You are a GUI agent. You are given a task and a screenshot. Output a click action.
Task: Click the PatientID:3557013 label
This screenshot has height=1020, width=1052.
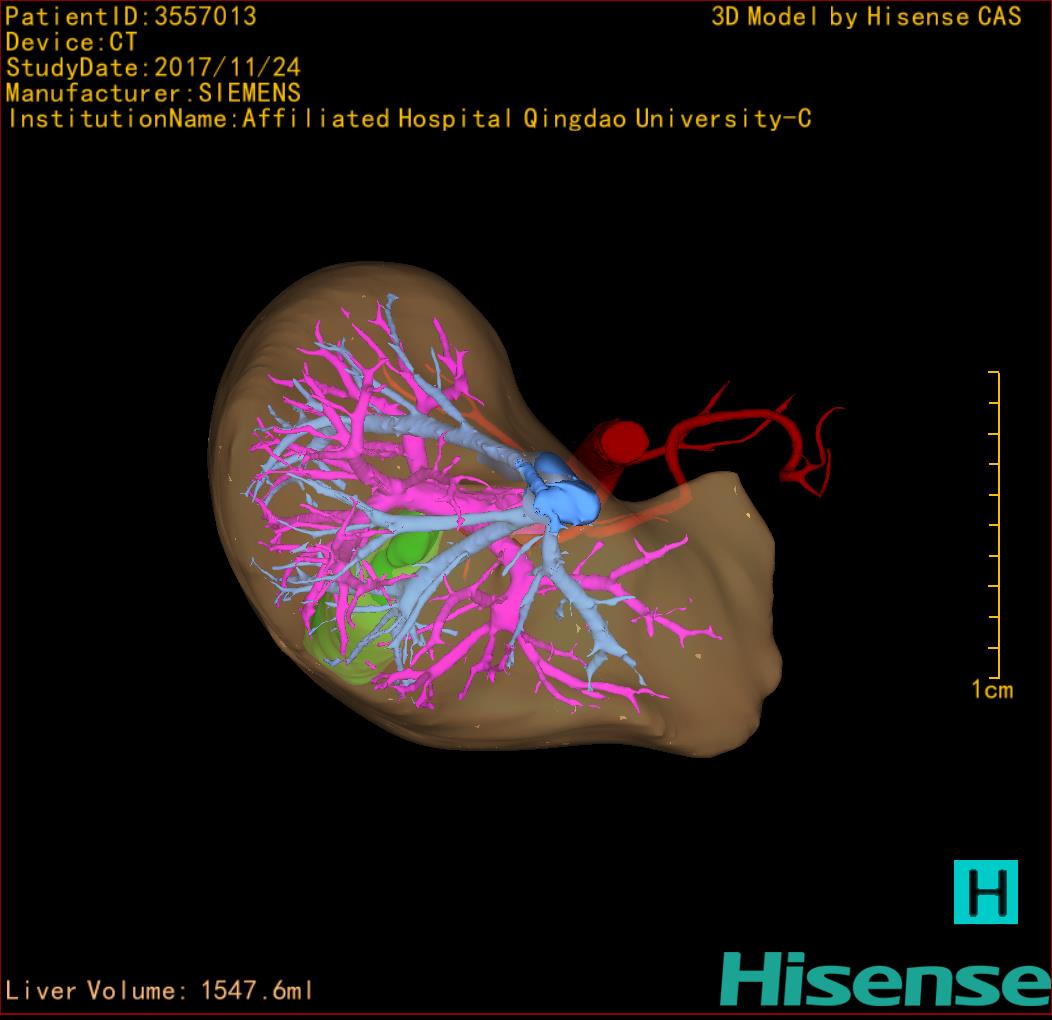point(131,16)
